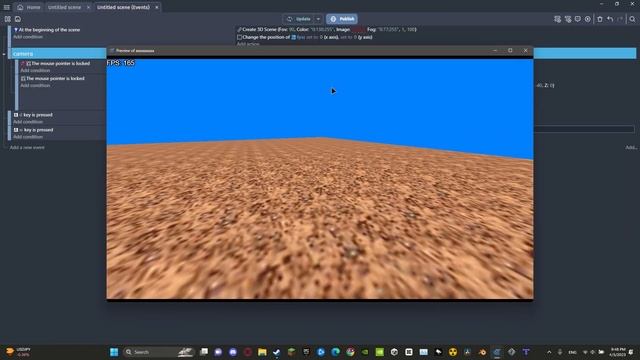
Task: Open the main hamburger menu
Action: [7, 7]
